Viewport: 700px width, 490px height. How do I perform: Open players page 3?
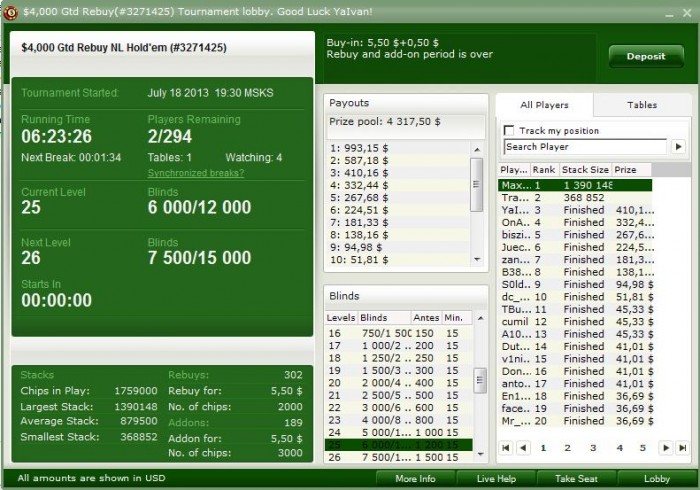(593, 448)
